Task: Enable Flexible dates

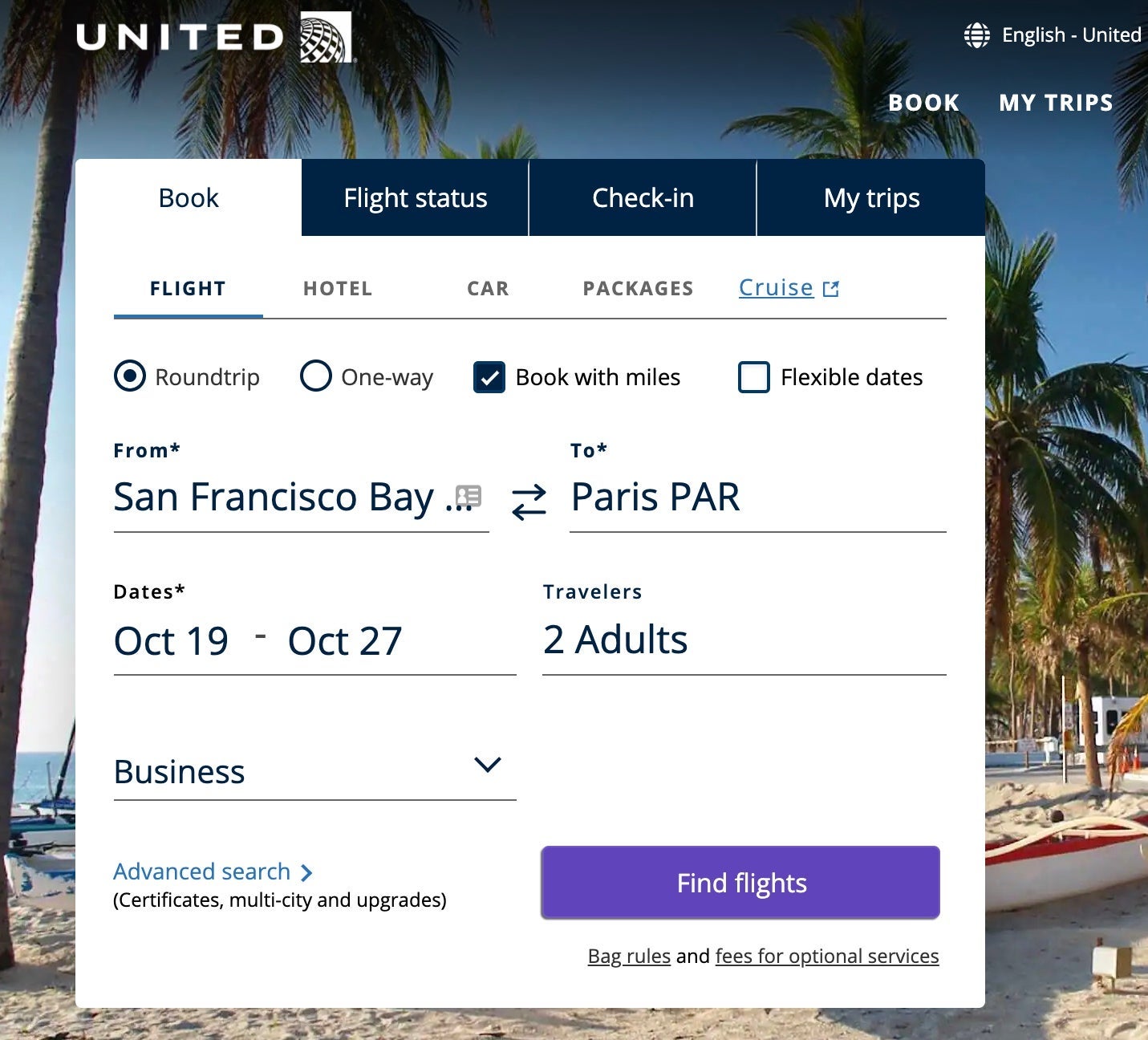Action: (752, 376)
